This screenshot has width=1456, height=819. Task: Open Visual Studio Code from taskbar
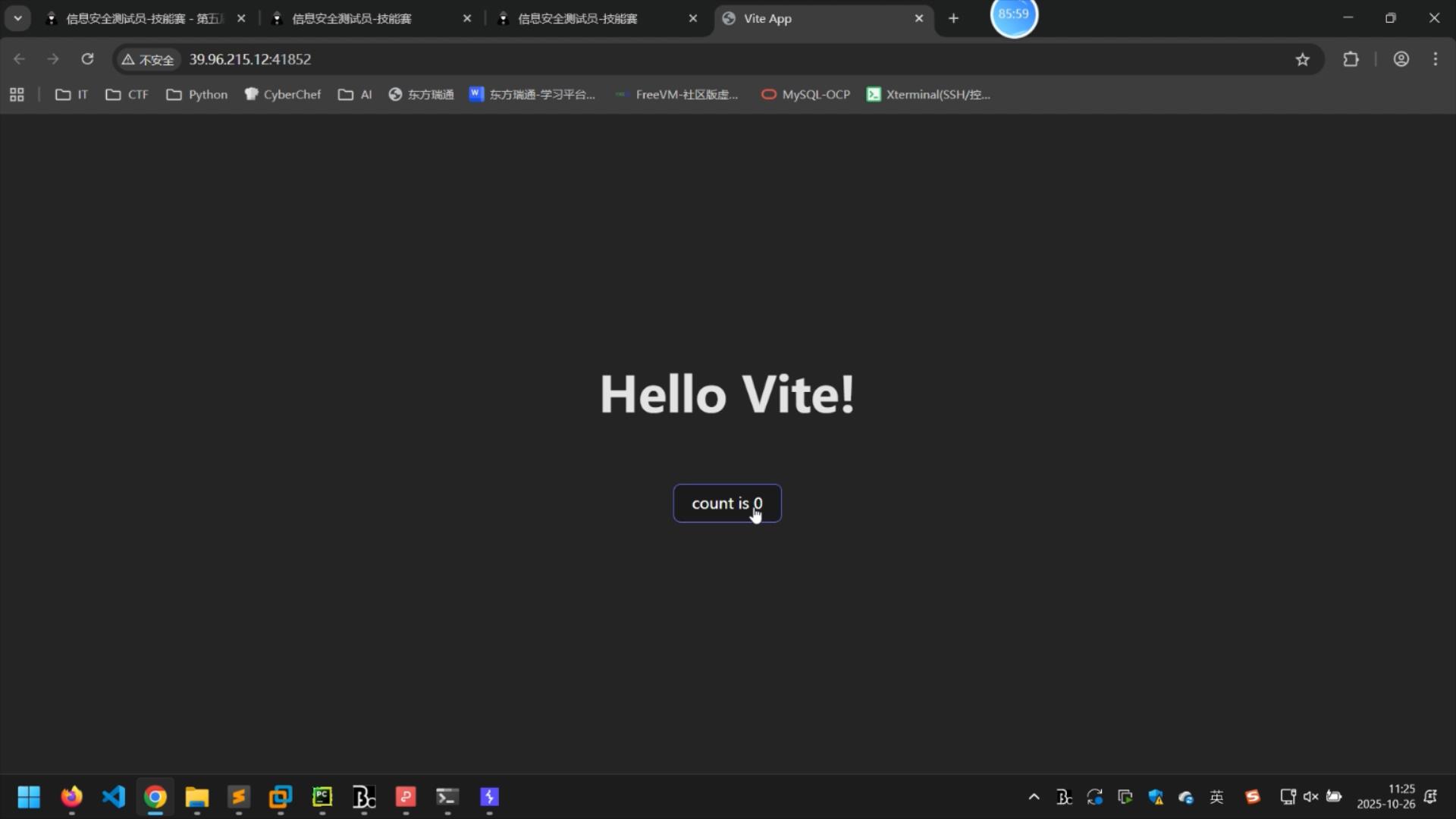[x=113, y=797]
